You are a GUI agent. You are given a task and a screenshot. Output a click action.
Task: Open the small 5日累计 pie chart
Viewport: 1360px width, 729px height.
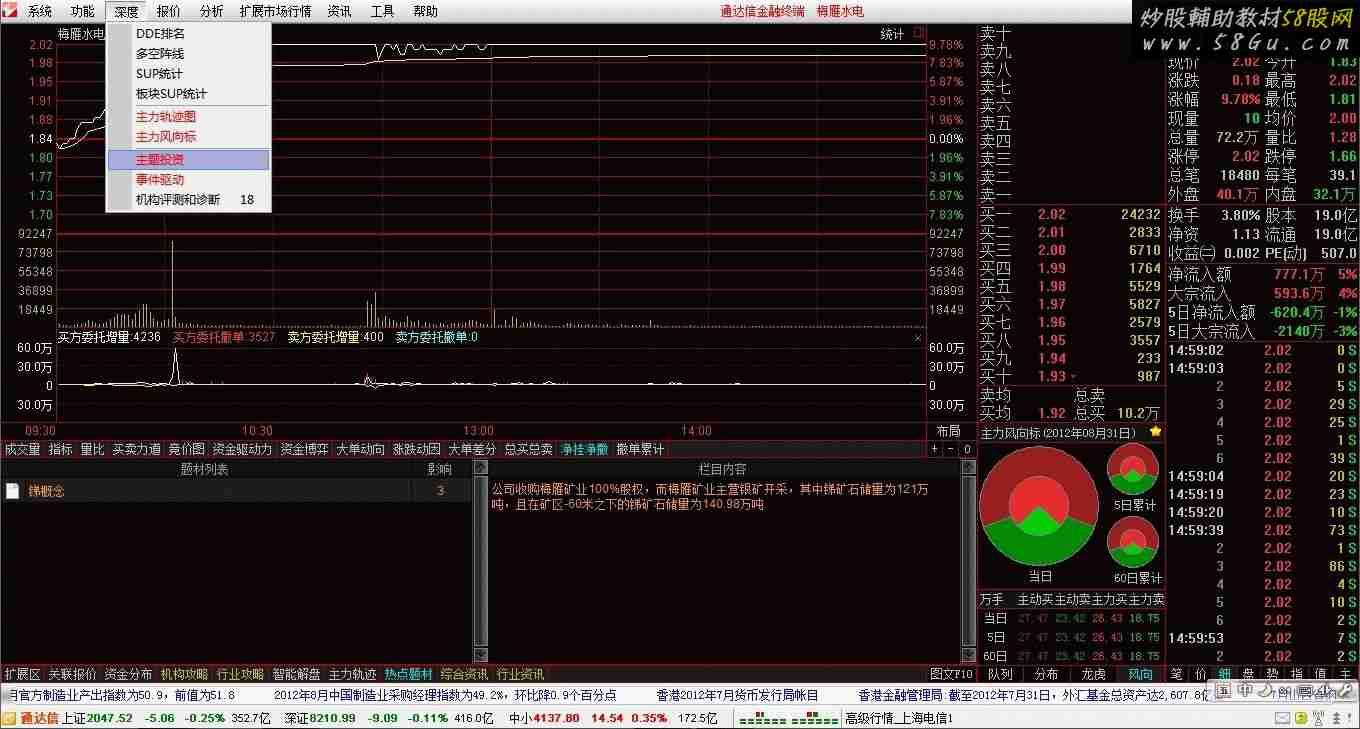(x=1133, y=470)
